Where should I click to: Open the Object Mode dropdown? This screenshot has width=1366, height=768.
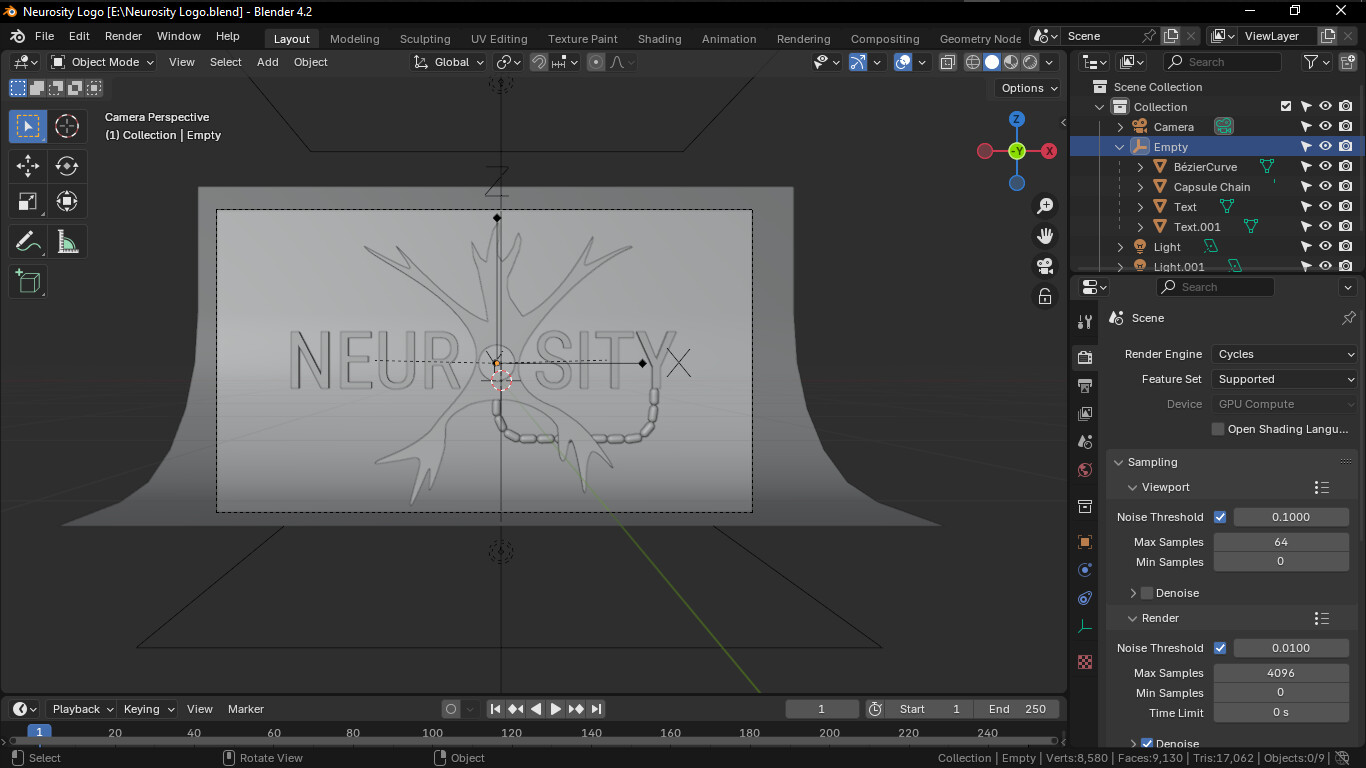point(103,62)
